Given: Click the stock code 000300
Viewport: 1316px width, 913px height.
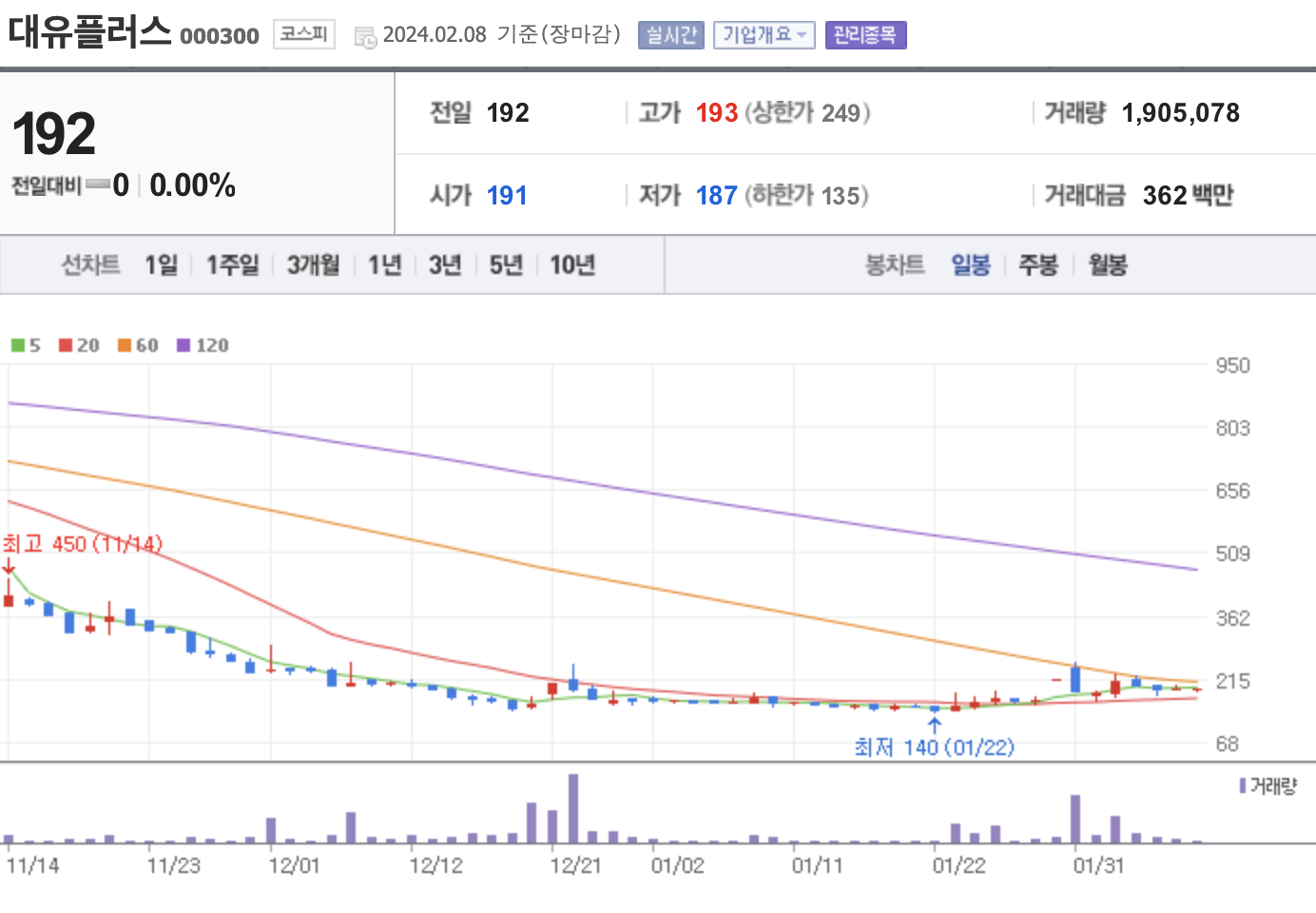Looking at the screenshot, I should coord(220,36).
